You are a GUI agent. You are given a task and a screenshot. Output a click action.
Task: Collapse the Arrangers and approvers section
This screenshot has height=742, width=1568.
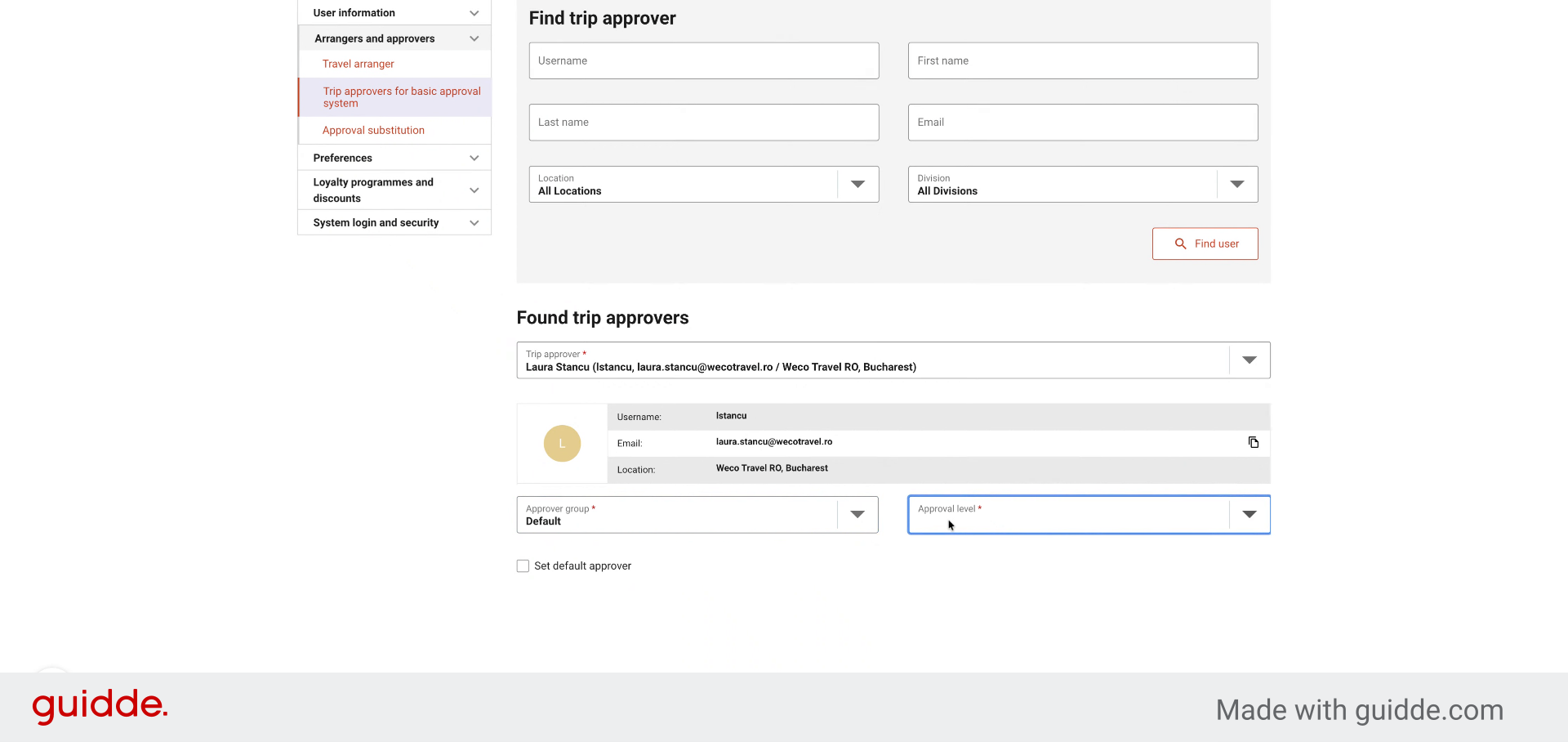coord(394,38)
